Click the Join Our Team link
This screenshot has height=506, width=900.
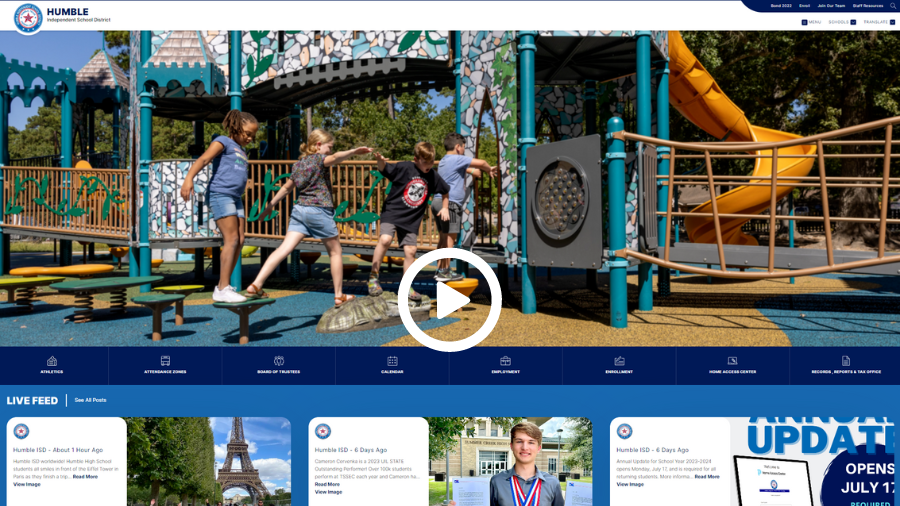click(x=831, y=6)
